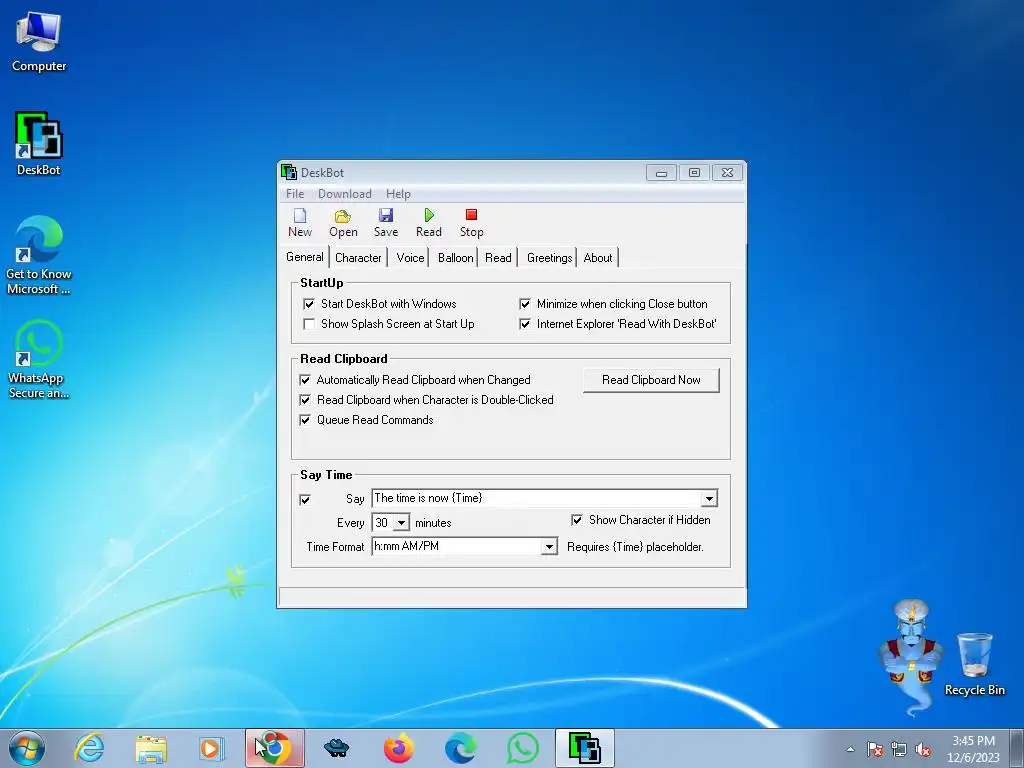Click the network tray icon
1024x768 pixels.
tap(899, 749)
